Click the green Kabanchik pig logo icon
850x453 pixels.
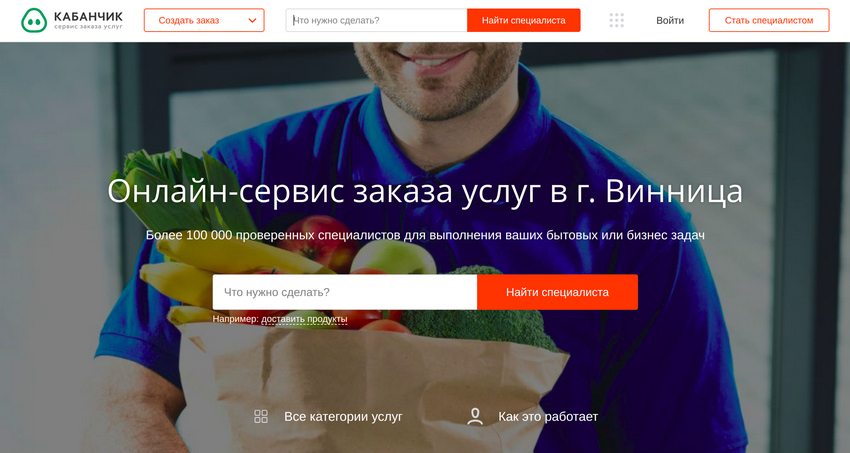(x=34, y=21)
